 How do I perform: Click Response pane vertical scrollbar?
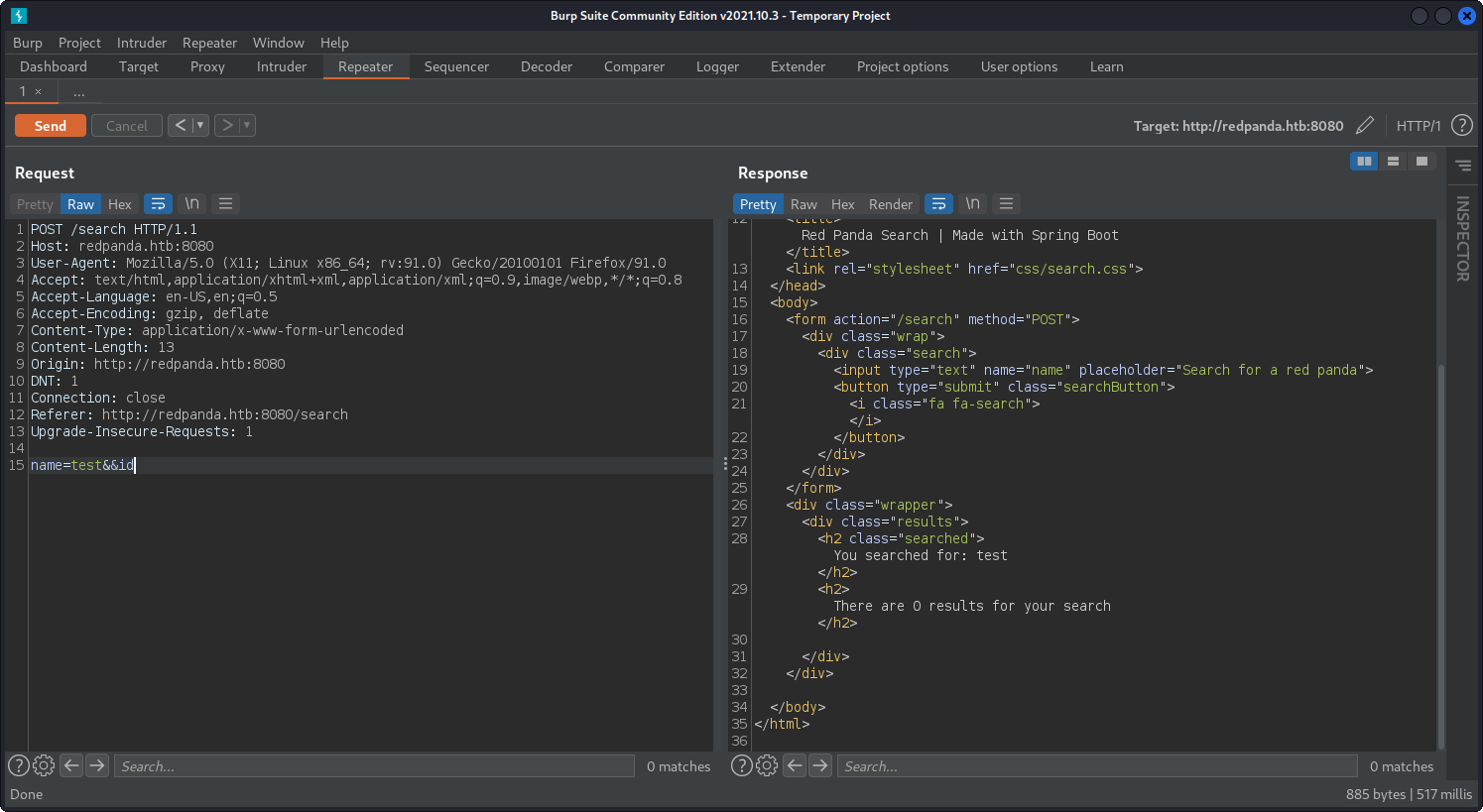coord(1440,555)
